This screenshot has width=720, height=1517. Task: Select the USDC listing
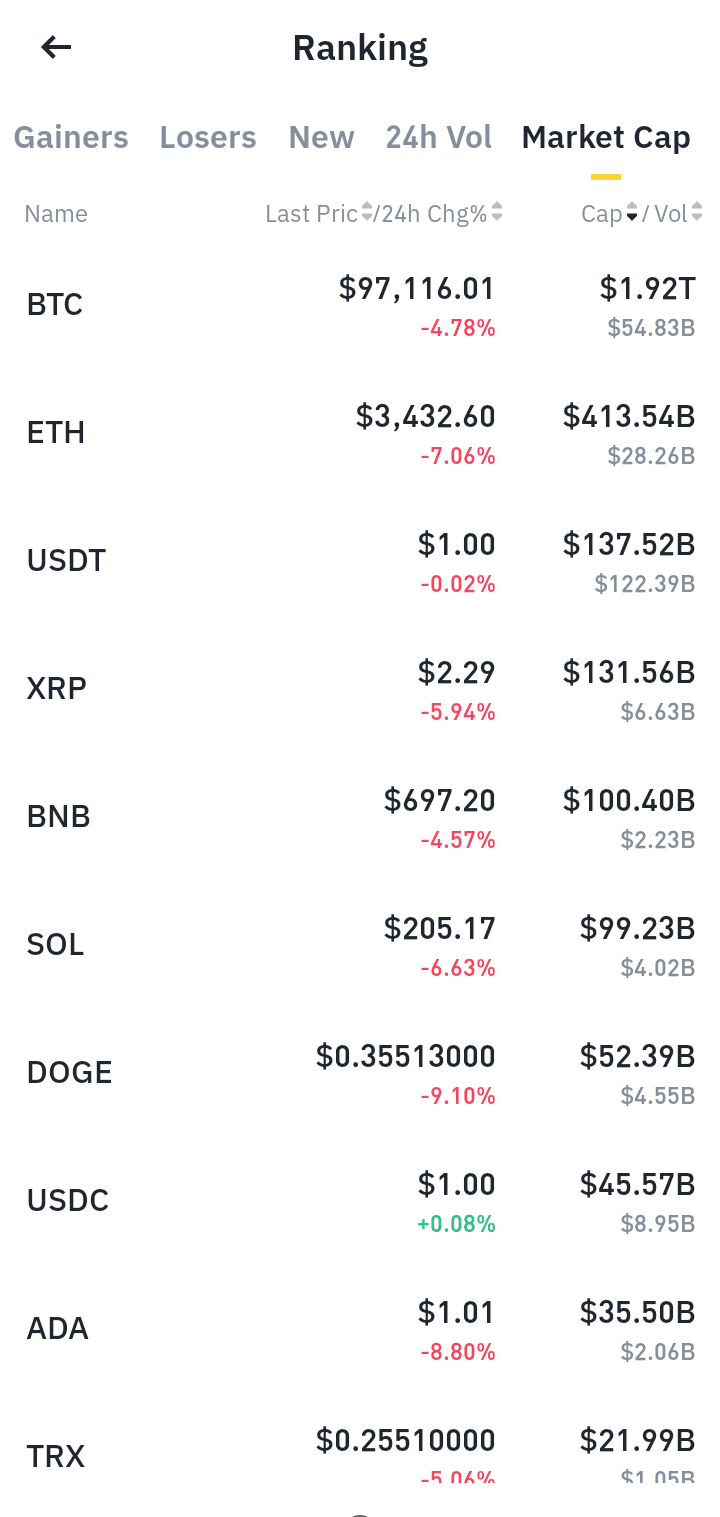(x=360, y=1200)
